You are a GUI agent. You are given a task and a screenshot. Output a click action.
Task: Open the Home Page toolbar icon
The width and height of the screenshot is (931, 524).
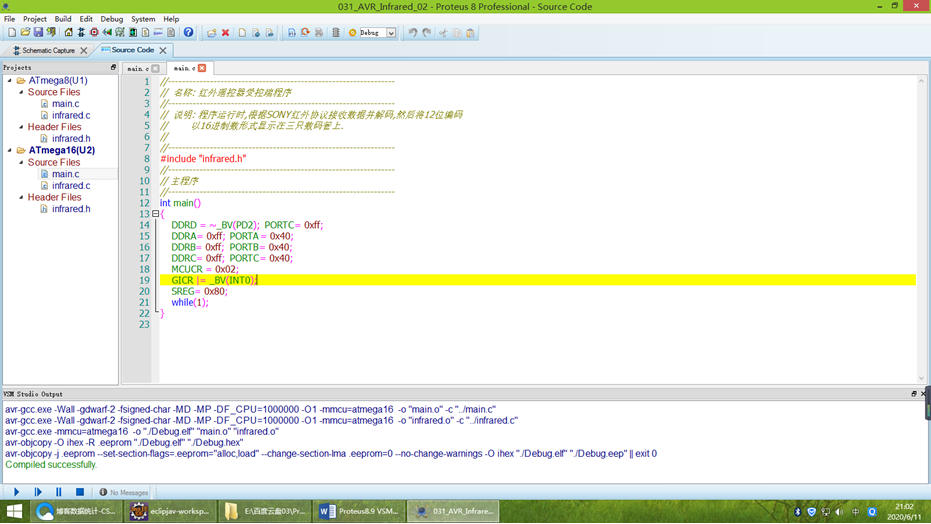click(x=68, y=33)
